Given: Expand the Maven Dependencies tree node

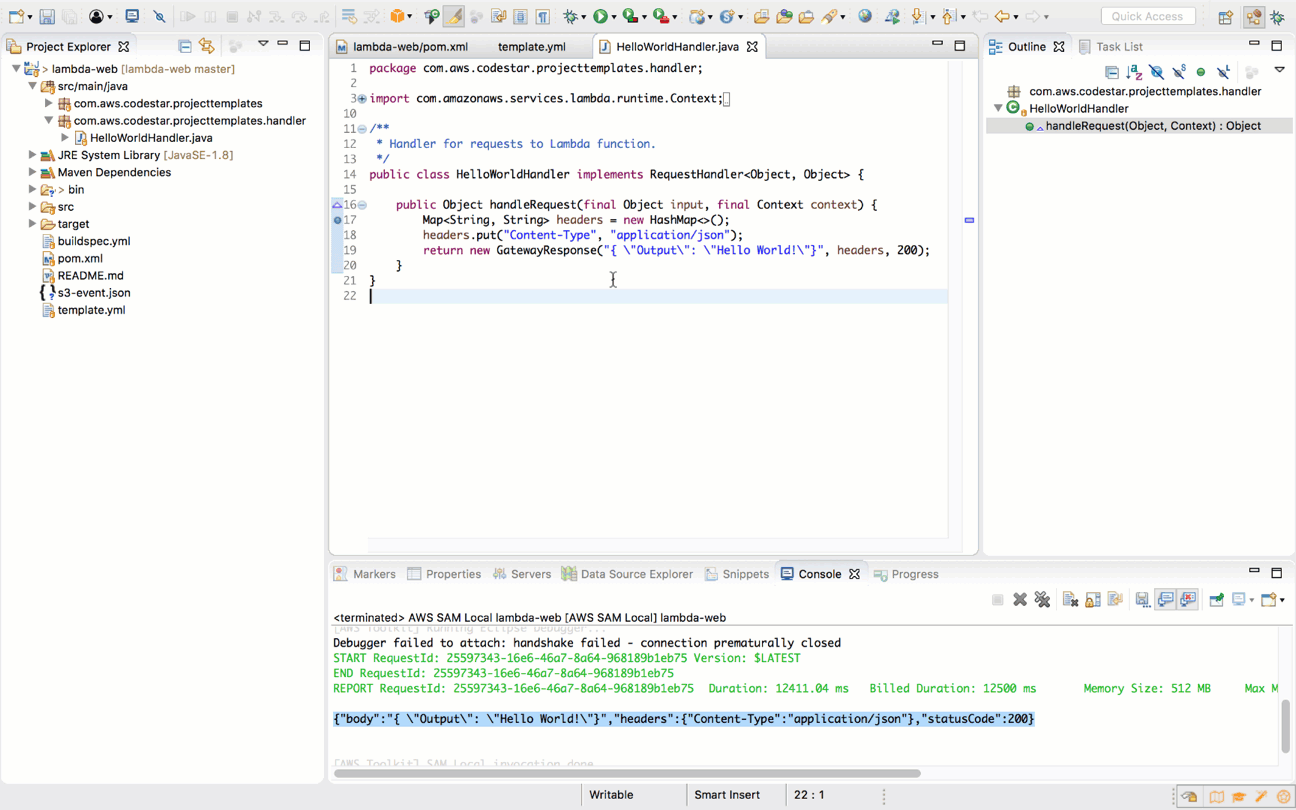Looking at the screenshot, I should pyautogui.click(x=32, y=172).
